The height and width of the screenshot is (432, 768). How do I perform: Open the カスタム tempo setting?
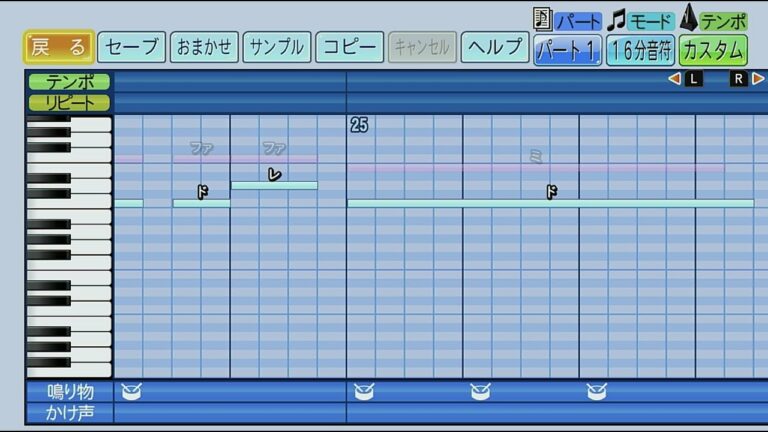pos(713,49)
